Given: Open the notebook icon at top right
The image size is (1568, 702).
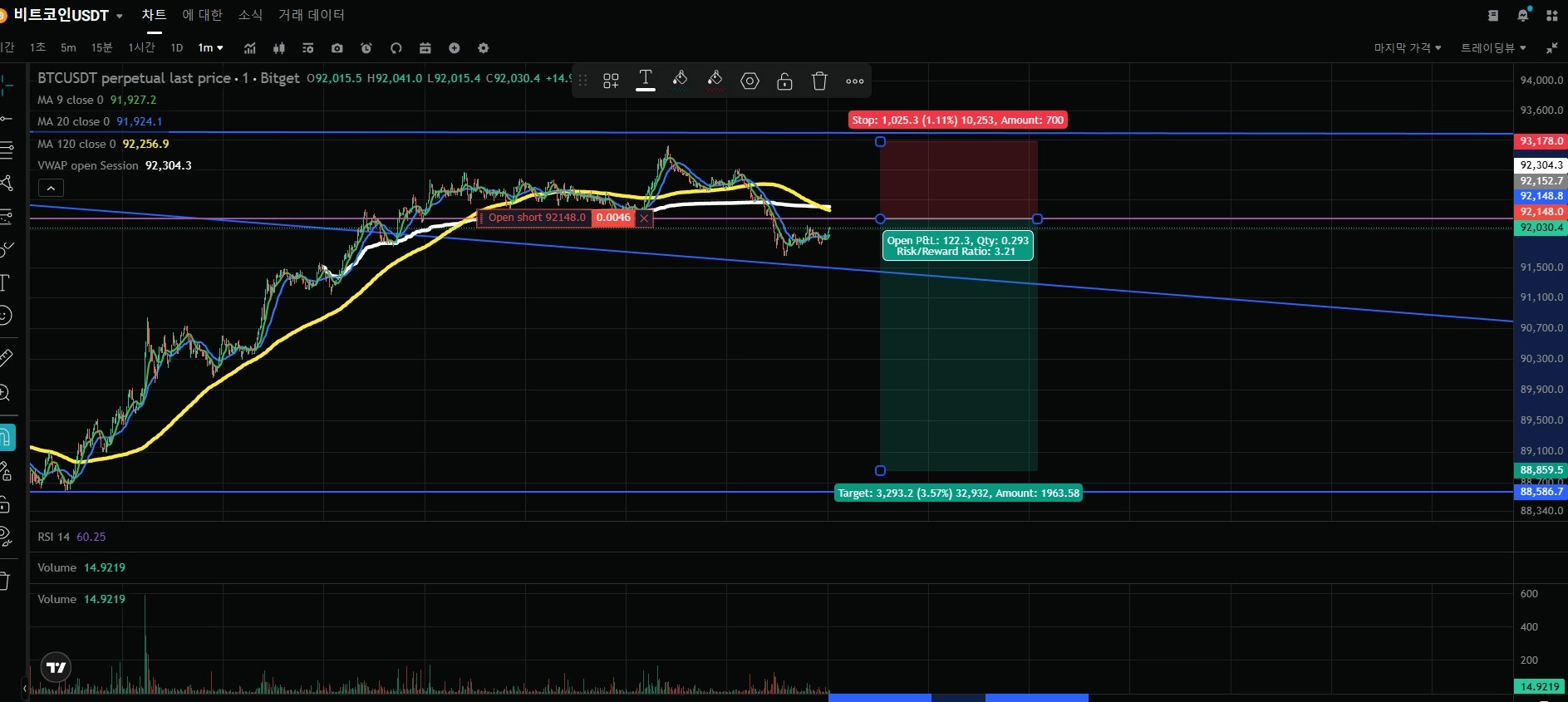Looking at the screenshot, I should (1492, 15).
